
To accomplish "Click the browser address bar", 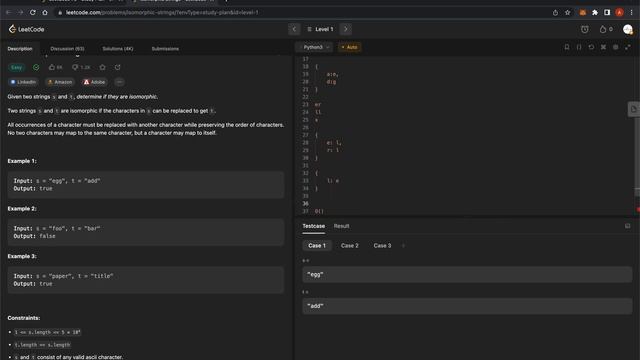I will (x=302, y=13).
